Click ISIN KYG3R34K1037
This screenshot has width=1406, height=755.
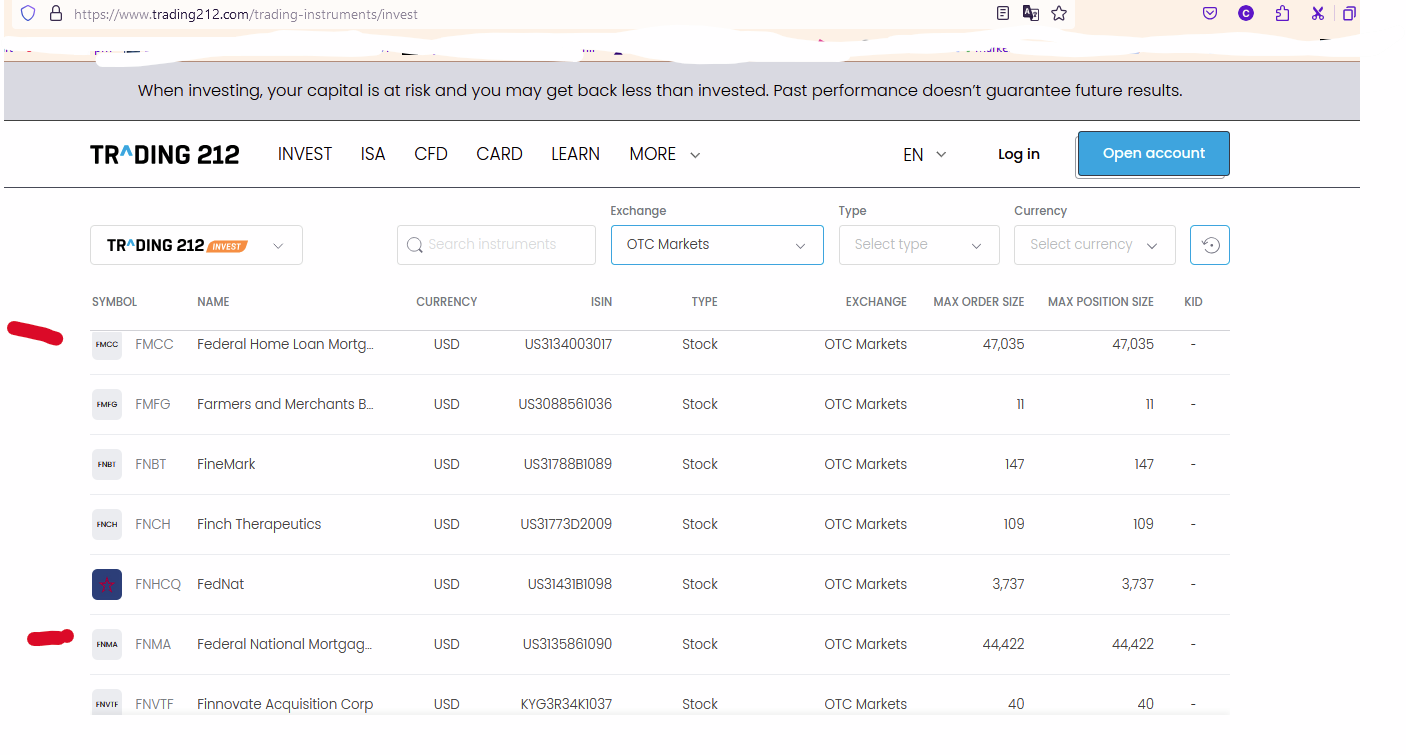(566, 704)
